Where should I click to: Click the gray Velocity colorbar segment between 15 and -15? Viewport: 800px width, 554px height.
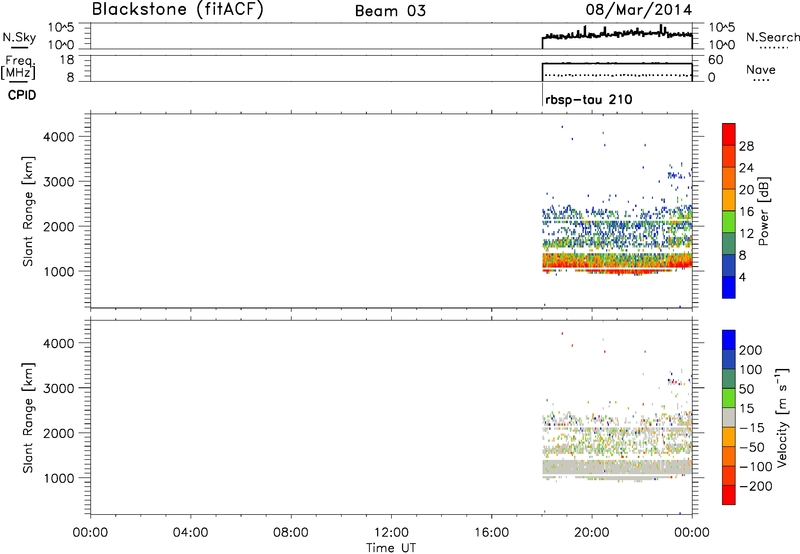click(x=729, y=417)
